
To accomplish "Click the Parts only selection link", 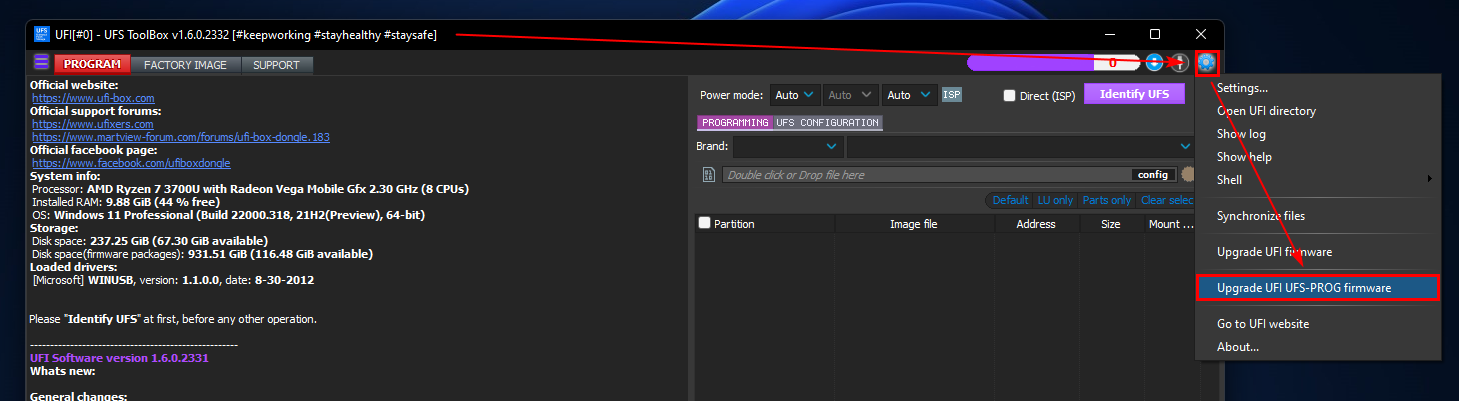I will point(1107,200).
